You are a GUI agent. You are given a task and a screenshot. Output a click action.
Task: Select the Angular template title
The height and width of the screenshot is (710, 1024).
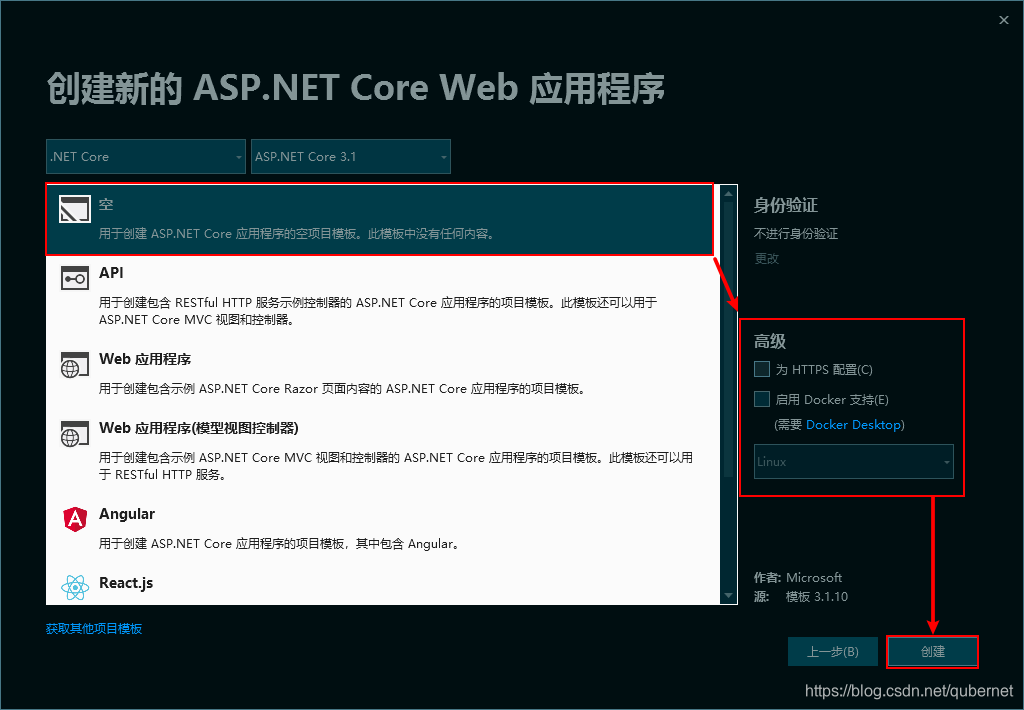(x=127, y=514)
